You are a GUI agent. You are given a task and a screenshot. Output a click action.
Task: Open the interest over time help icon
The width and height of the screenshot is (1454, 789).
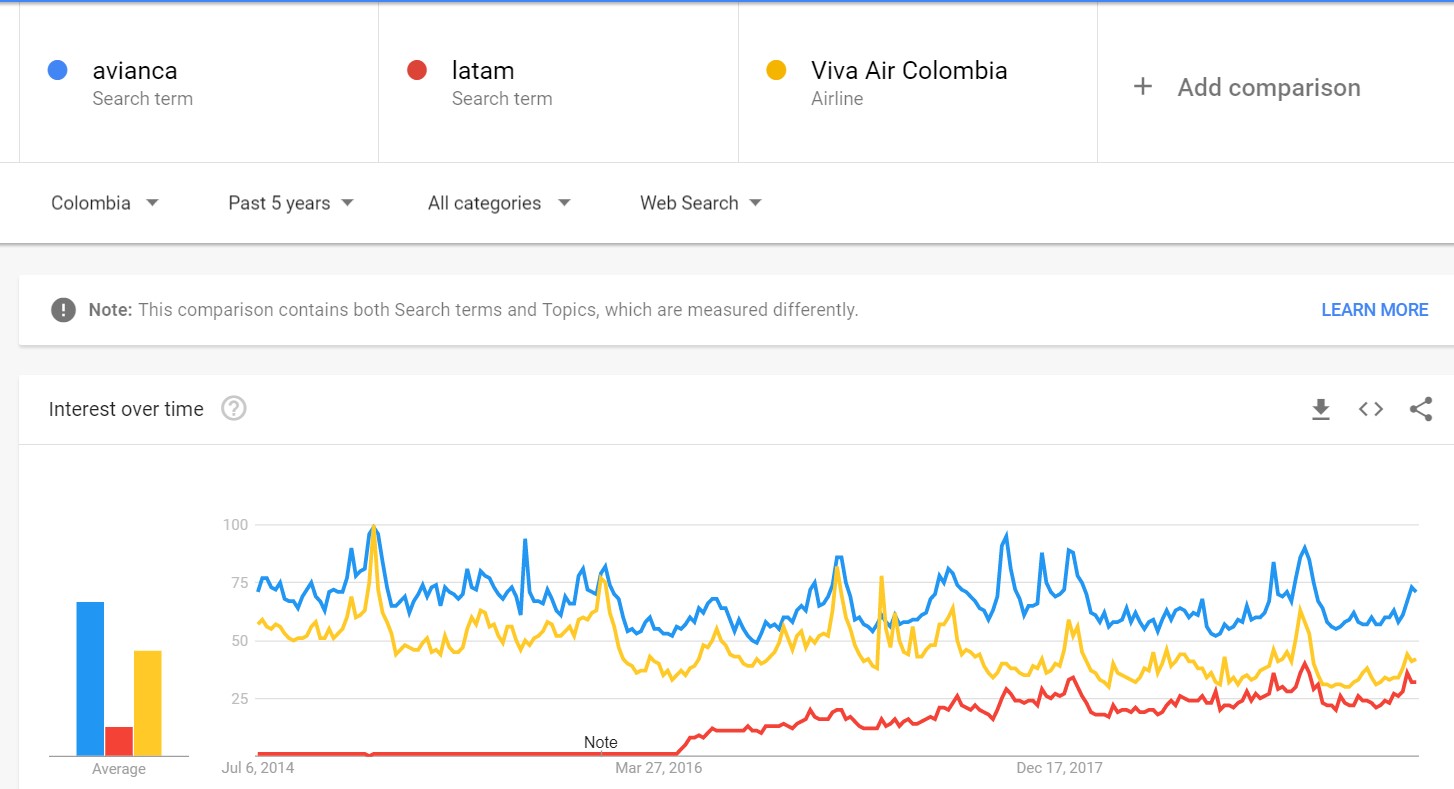(233, 408)
